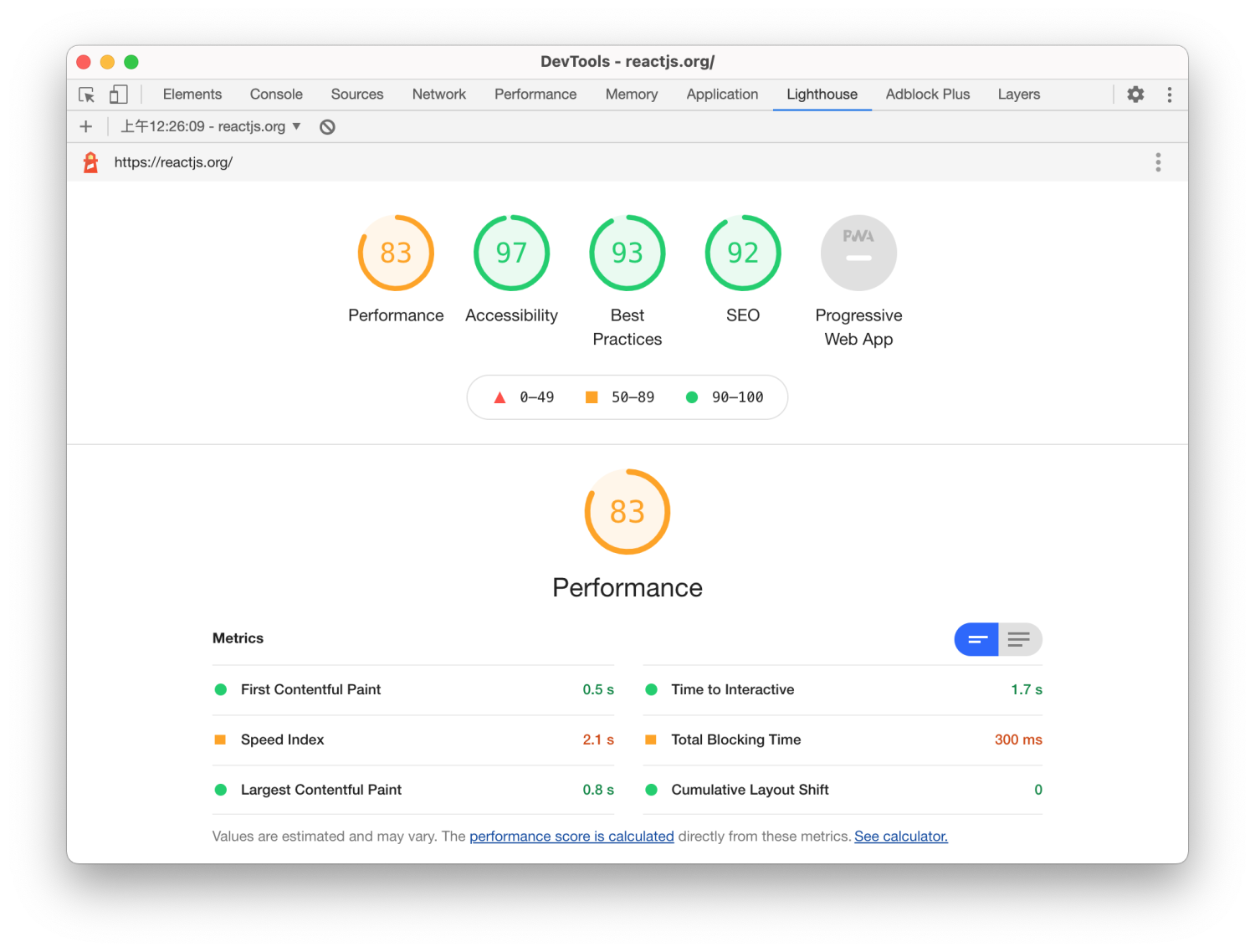This screenshot has height=952, width=1255.
Task: Follow the 'See calculator.' link
Action: point(900,836)
